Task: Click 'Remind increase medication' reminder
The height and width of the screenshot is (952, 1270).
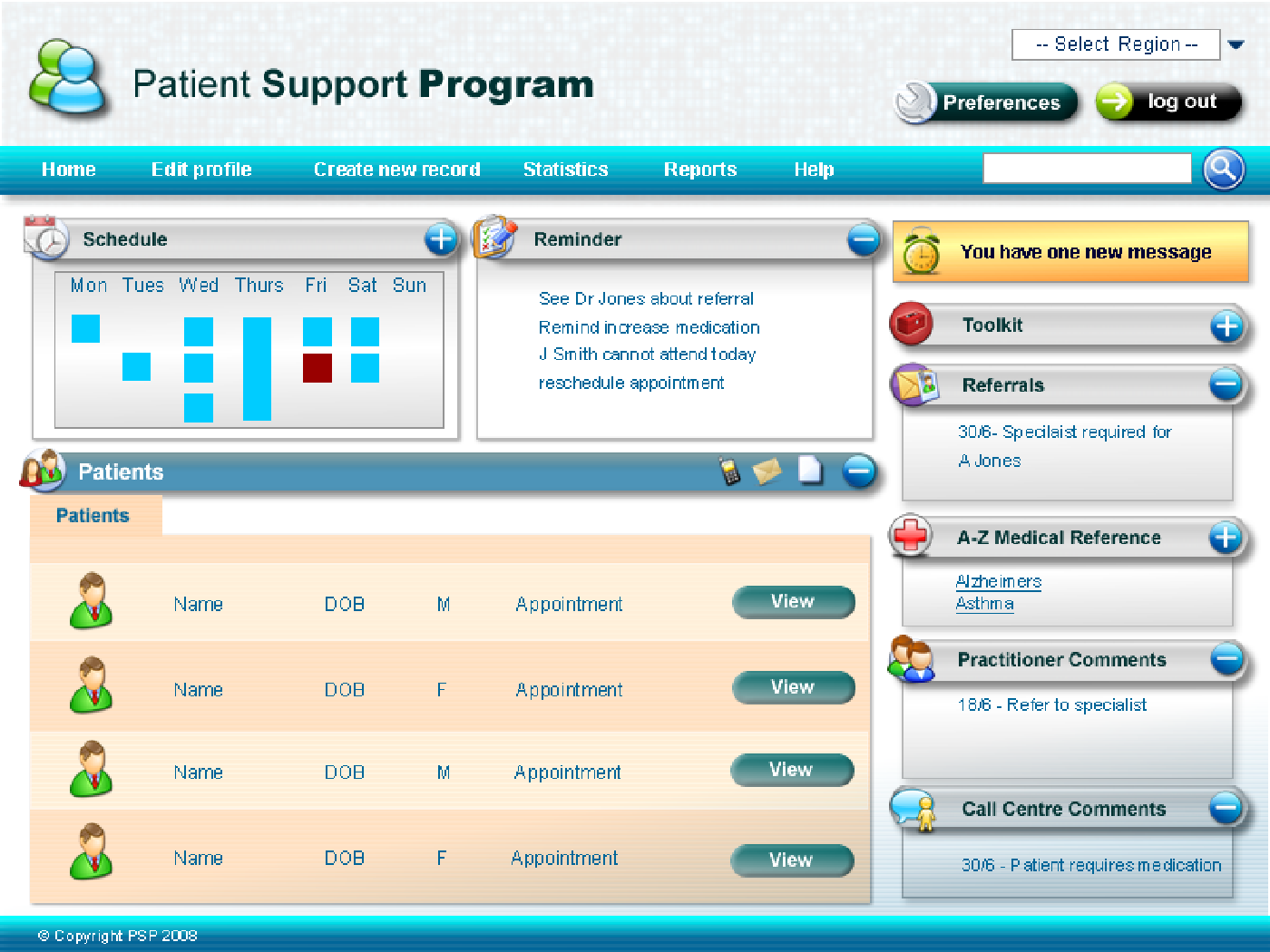Action: pos(649,327)
